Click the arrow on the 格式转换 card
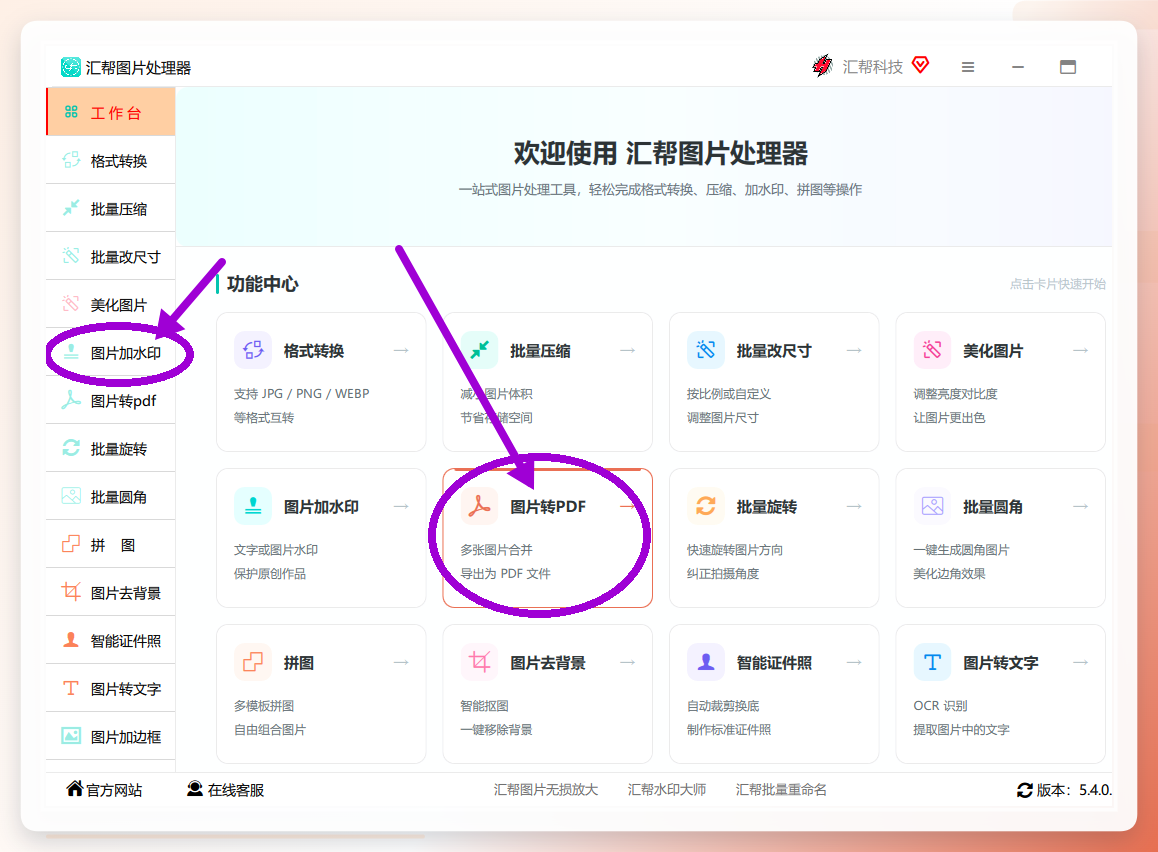The image size is (1158, 852). (x=401, y=350)
